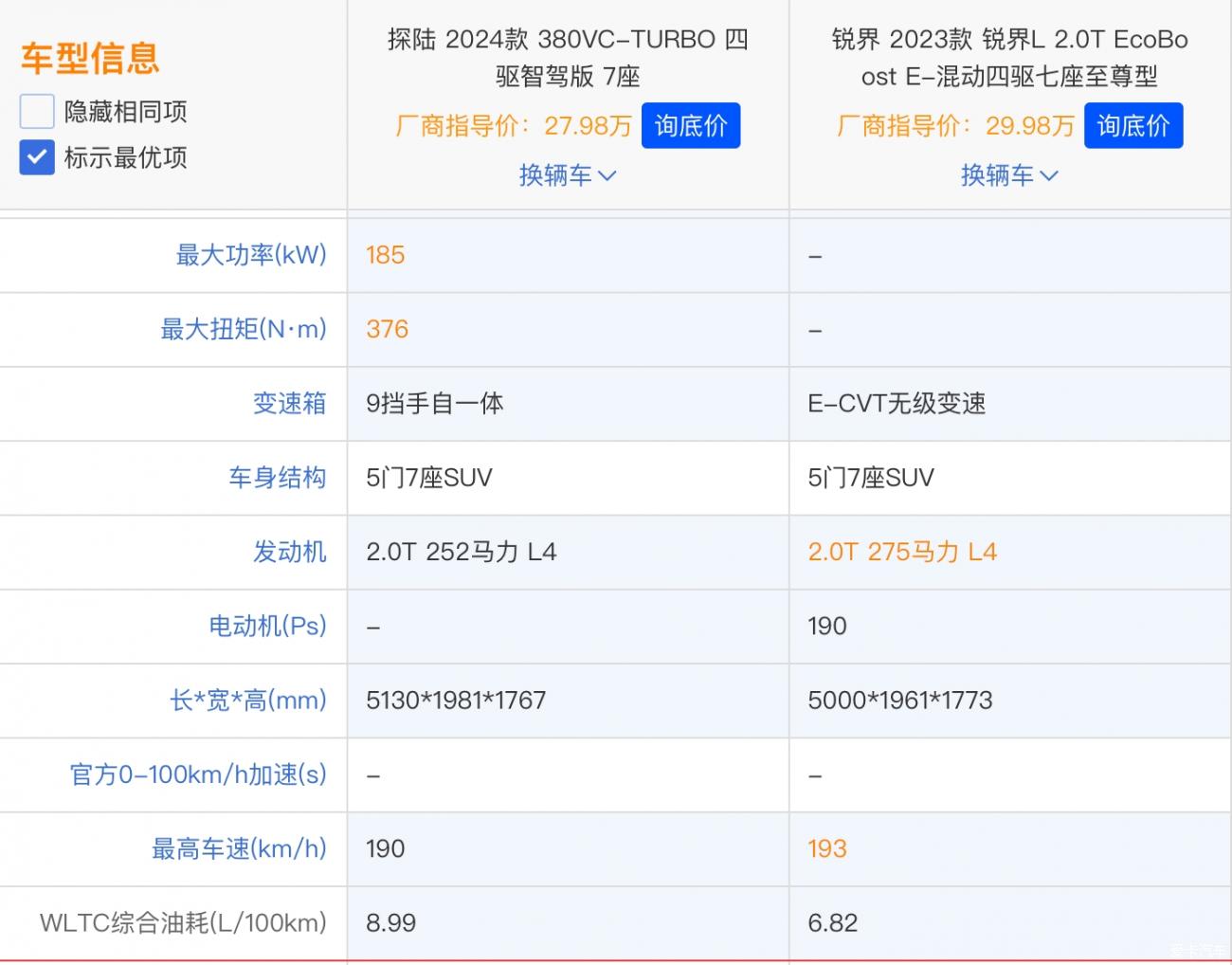Click 询底价 for 探陆 2024款

pyautogui.click(x=691, y=126)
